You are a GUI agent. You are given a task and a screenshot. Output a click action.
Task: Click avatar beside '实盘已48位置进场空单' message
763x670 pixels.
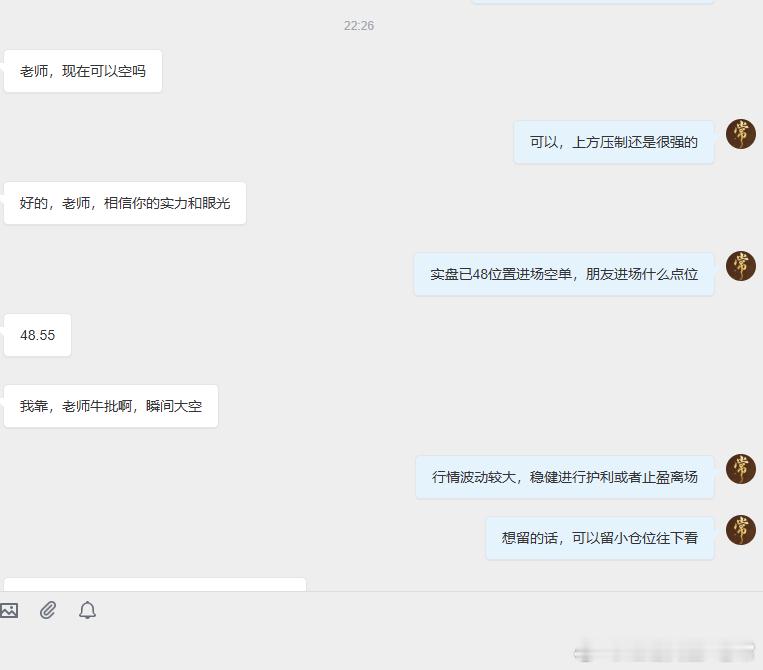click(x=741, y=266)
